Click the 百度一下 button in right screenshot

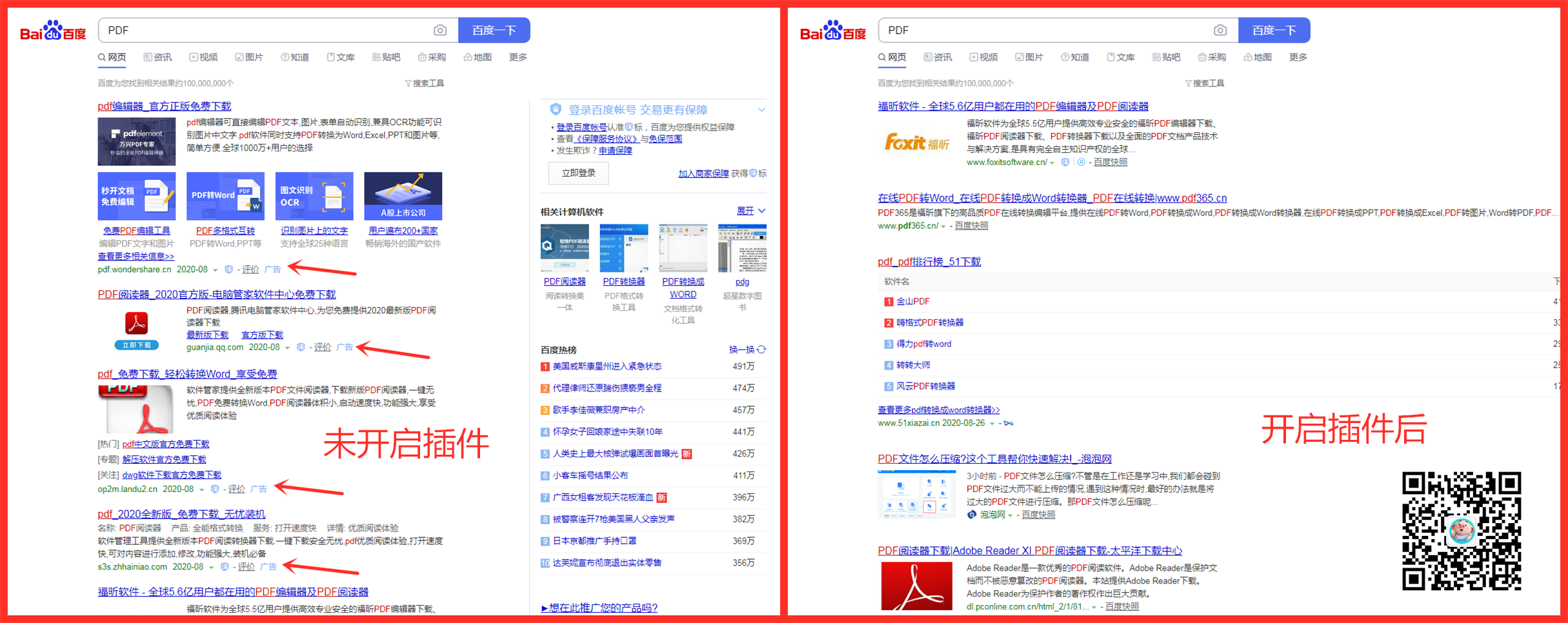pos(1274,30)
